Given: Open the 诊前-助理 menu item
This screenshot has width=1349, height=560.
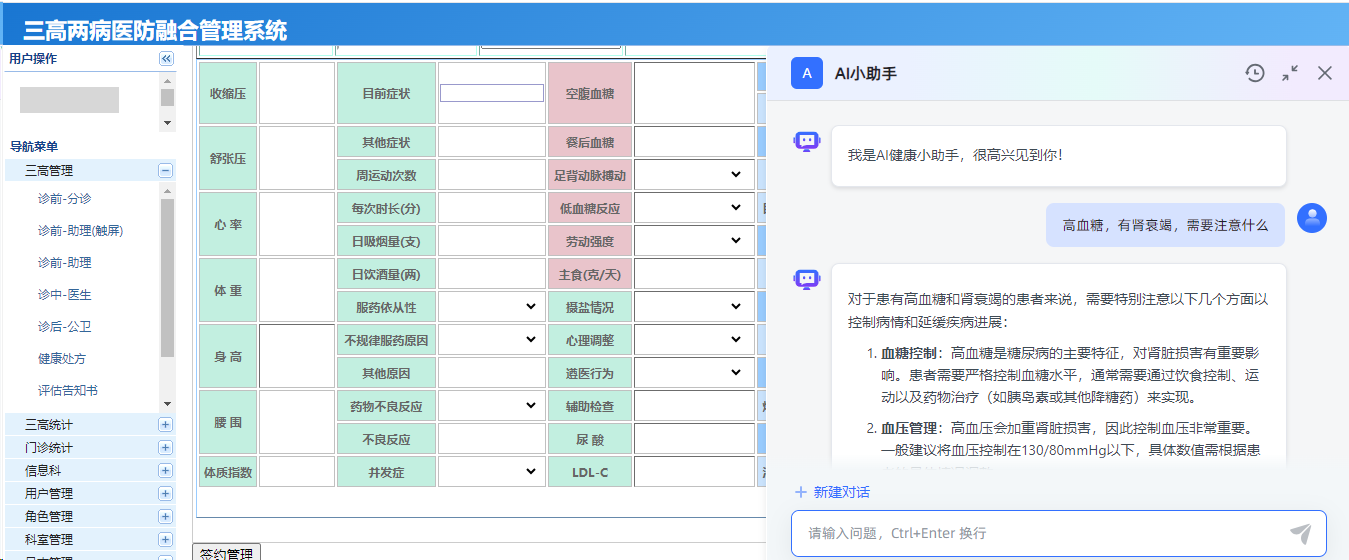Looking at the screenshot, I should click(65, 263).
